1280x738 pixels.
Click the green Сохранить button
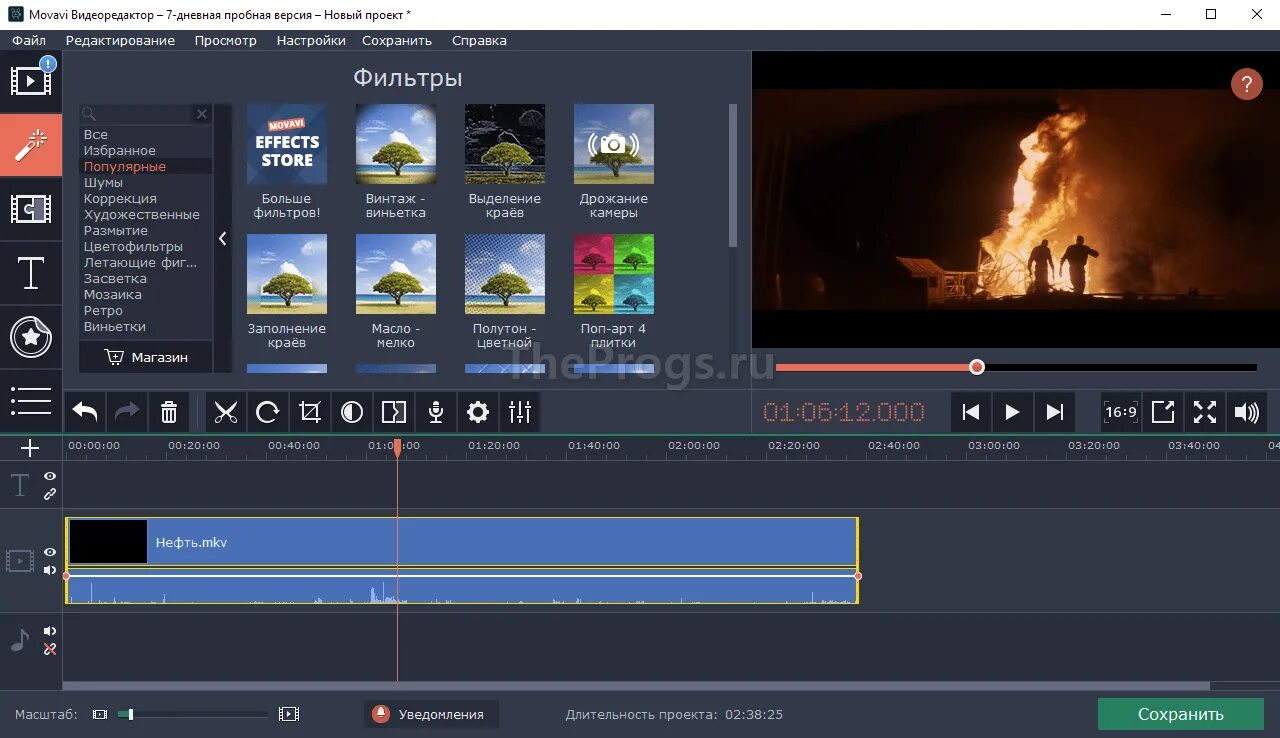1180,714
